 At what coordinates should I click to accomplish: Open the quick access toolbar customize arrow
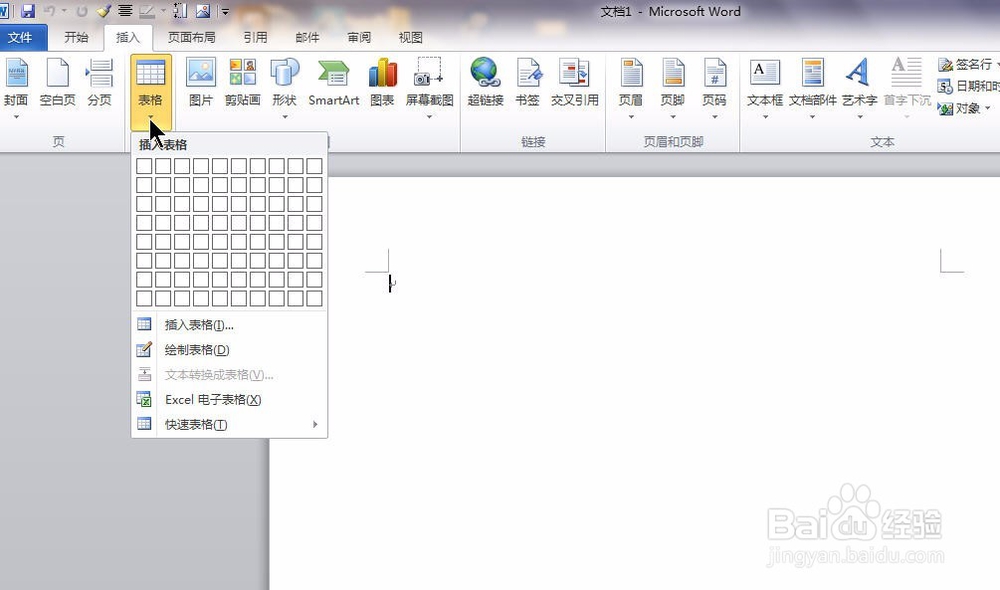225,11
